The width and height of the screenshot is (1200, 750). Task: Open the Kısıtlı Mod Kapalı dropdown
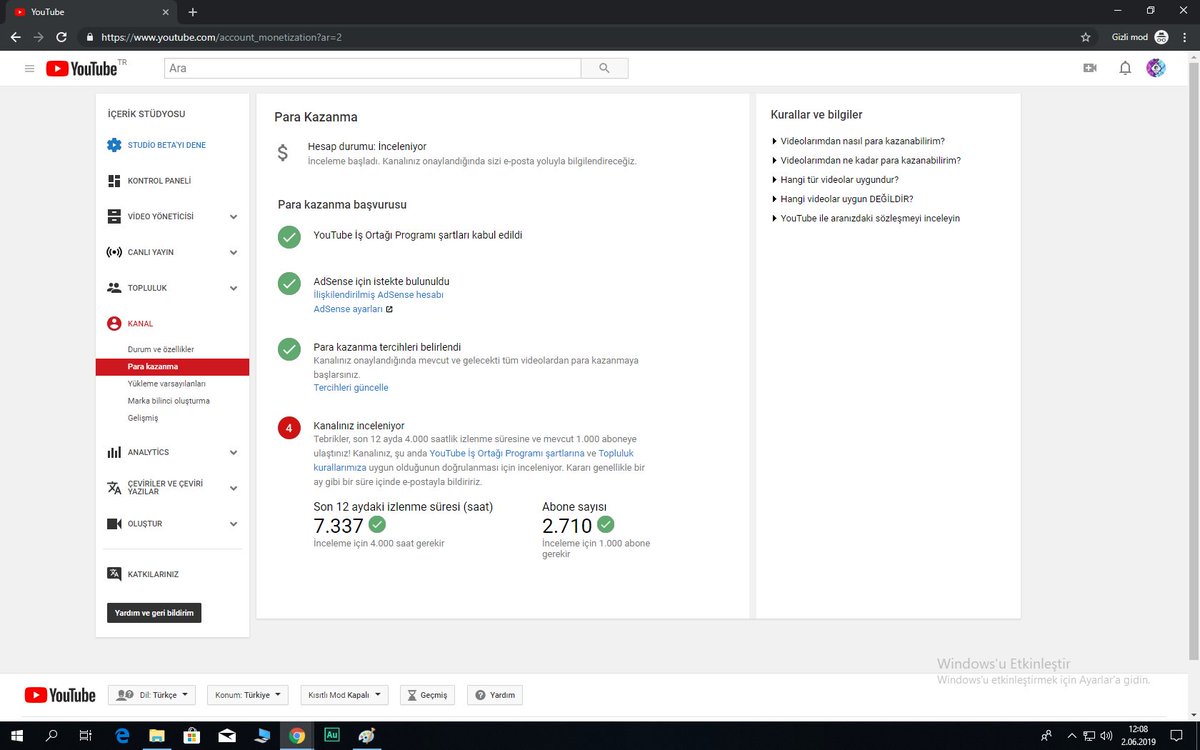click(x=344, y=695)
